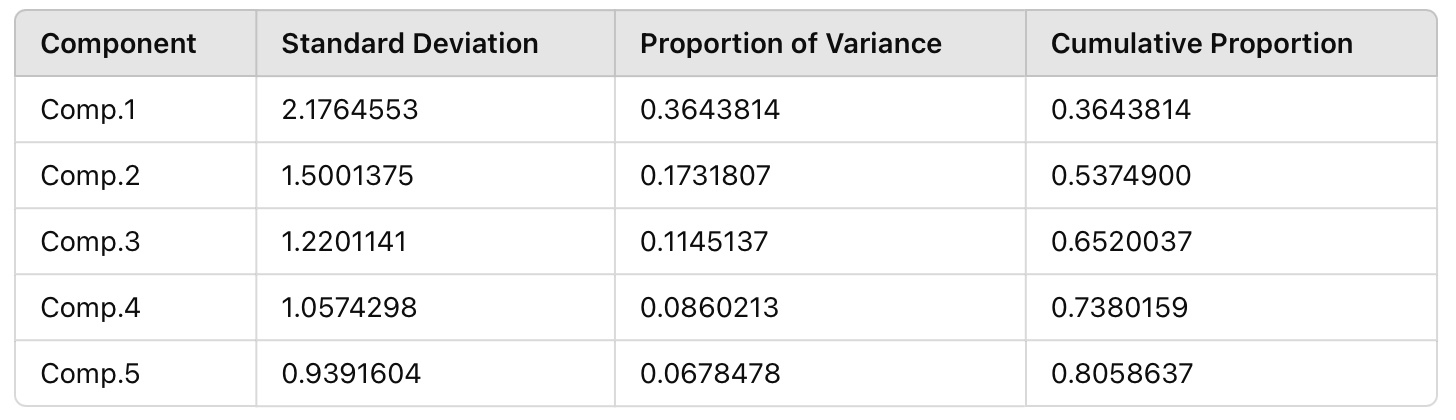Click standard deviation value 2.1764553

(x=350, y=110)
